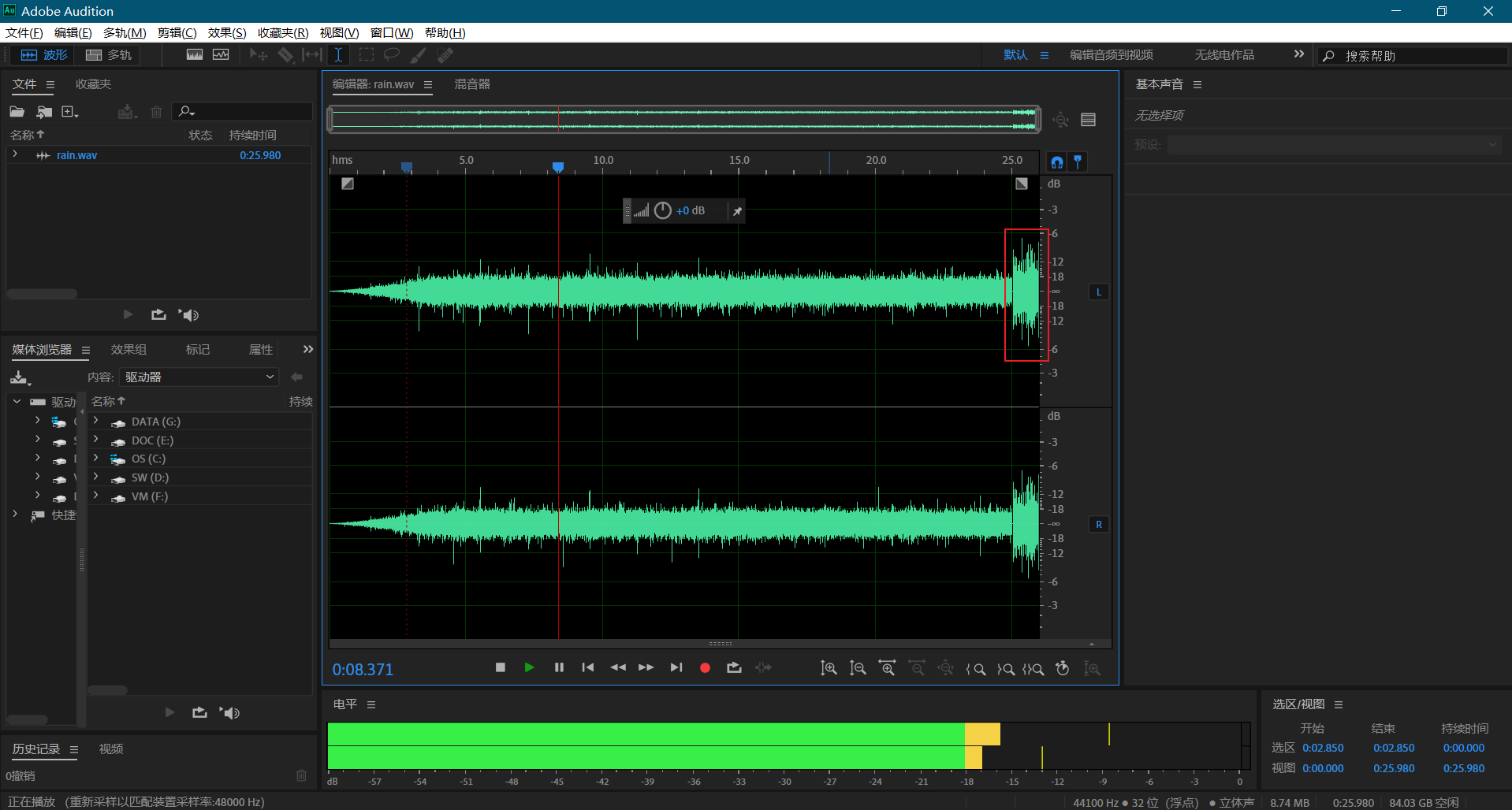Screen dimensions: 1512x810
Task: Open the Contents drive dropdown (驱动器)
Action: 199,377
